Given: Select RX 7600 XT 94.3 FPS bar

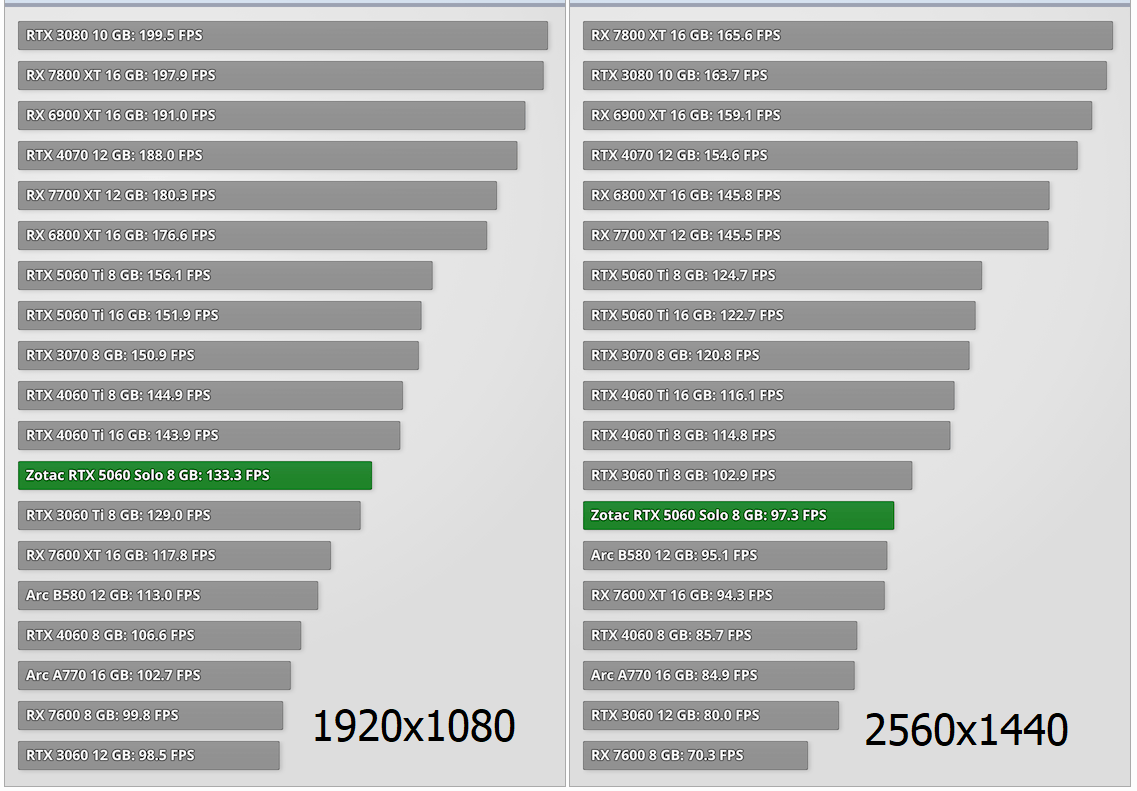Looking at the screenshot, I should 734,595.
